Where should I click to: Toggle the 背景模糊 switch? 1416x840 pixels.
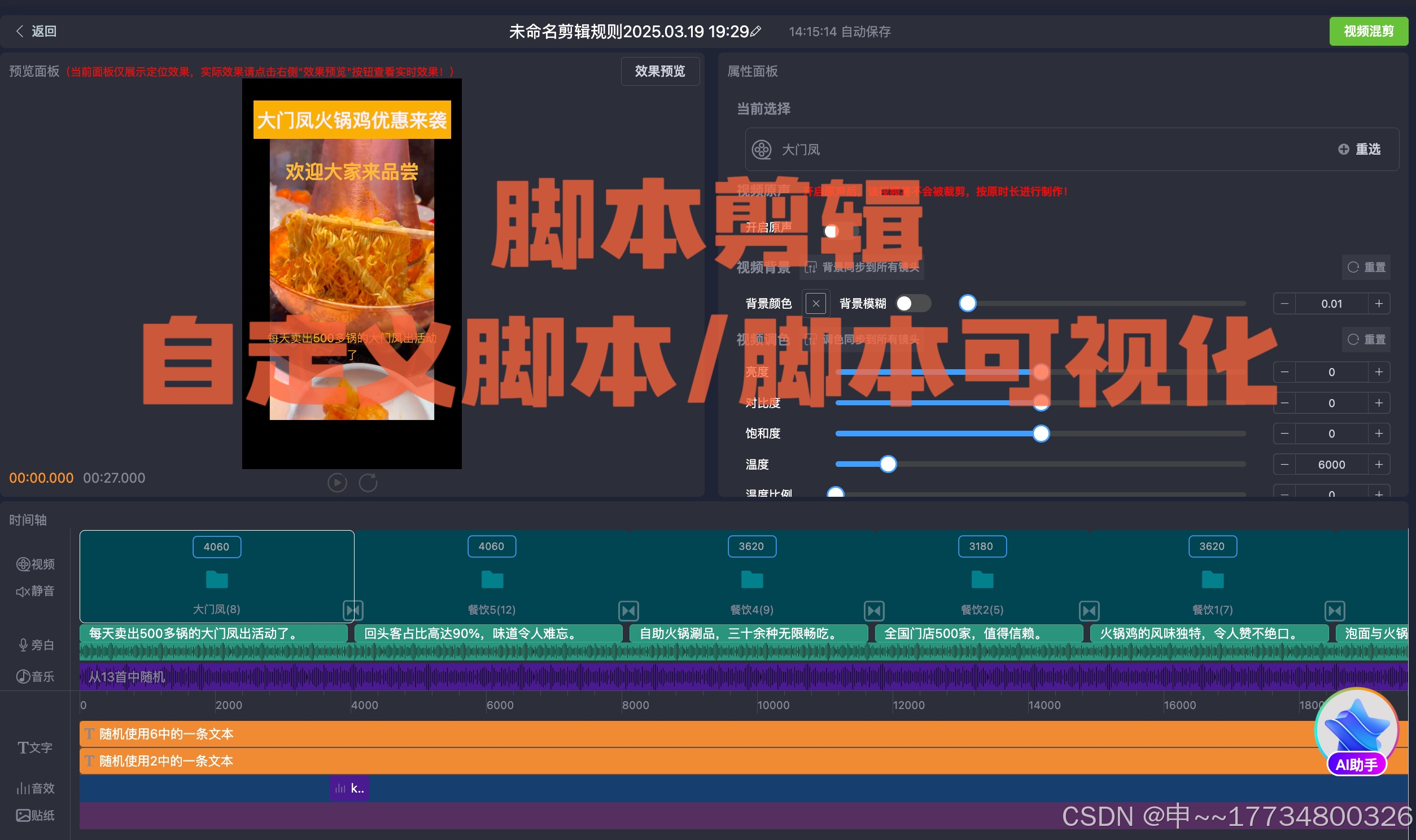(x=912, y=303)
